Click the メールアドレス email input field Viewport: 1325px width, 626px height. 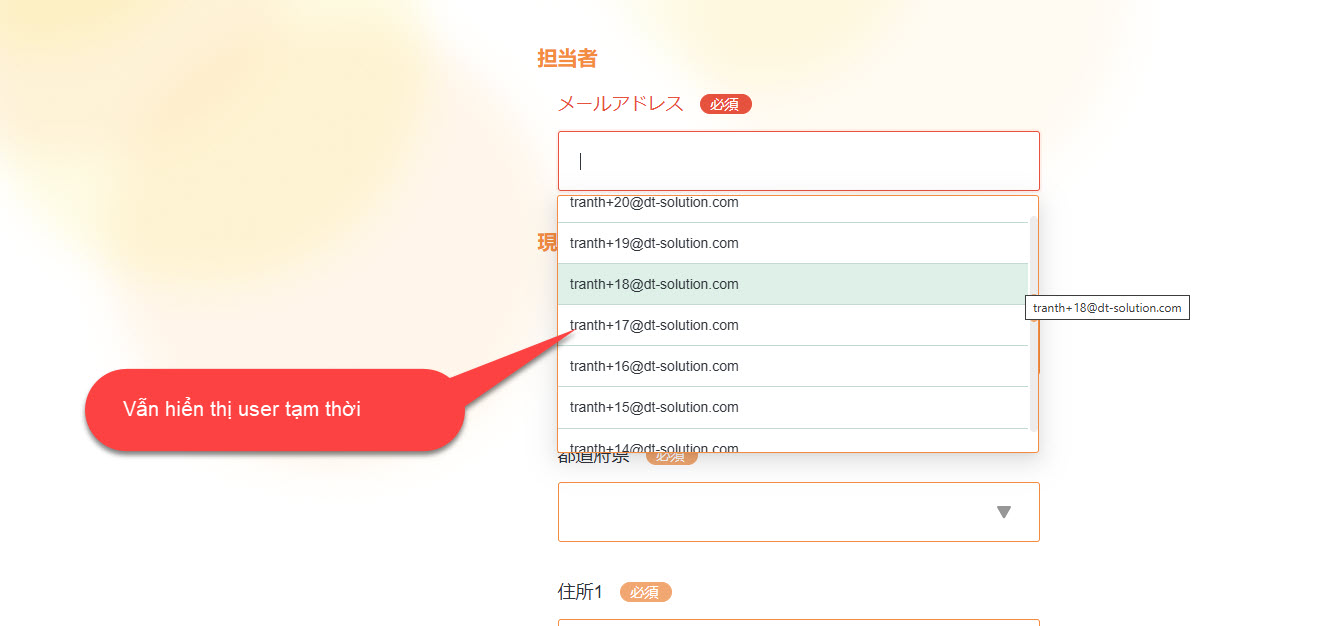click(798, 161)
